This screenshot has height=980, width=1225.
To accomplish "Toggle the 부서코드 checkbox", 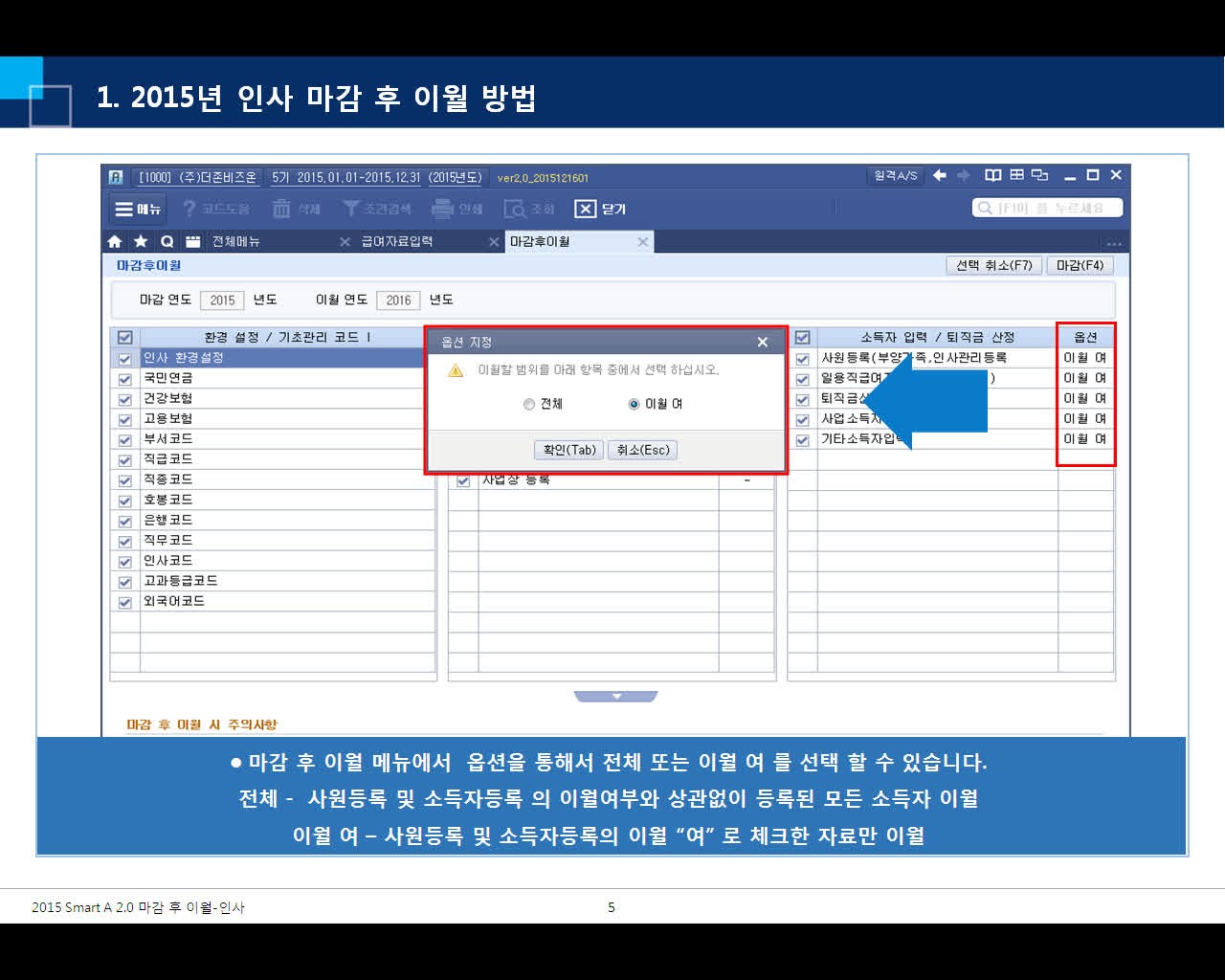I will 124,439.
